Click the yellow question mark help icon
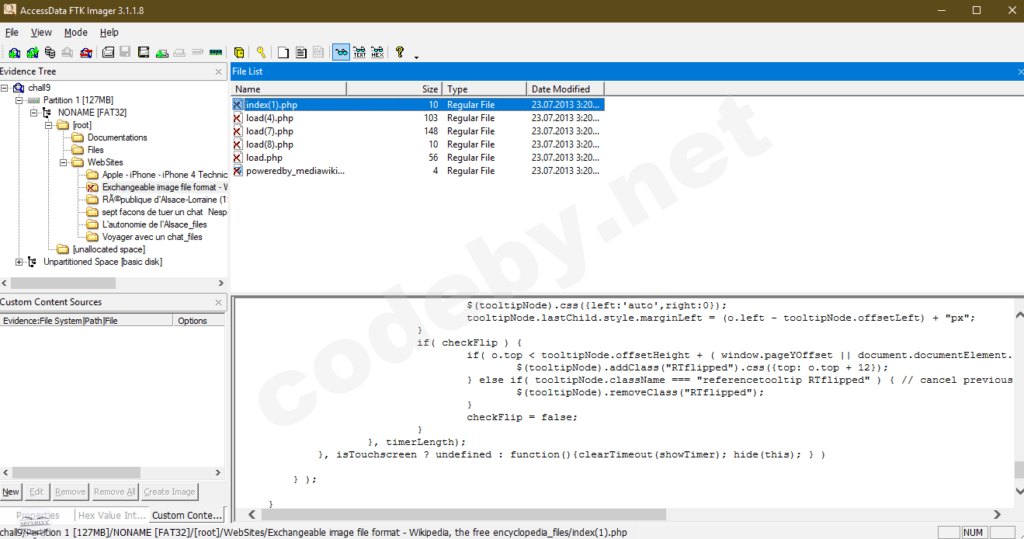Screen dimensions: 1024x539 400,52
